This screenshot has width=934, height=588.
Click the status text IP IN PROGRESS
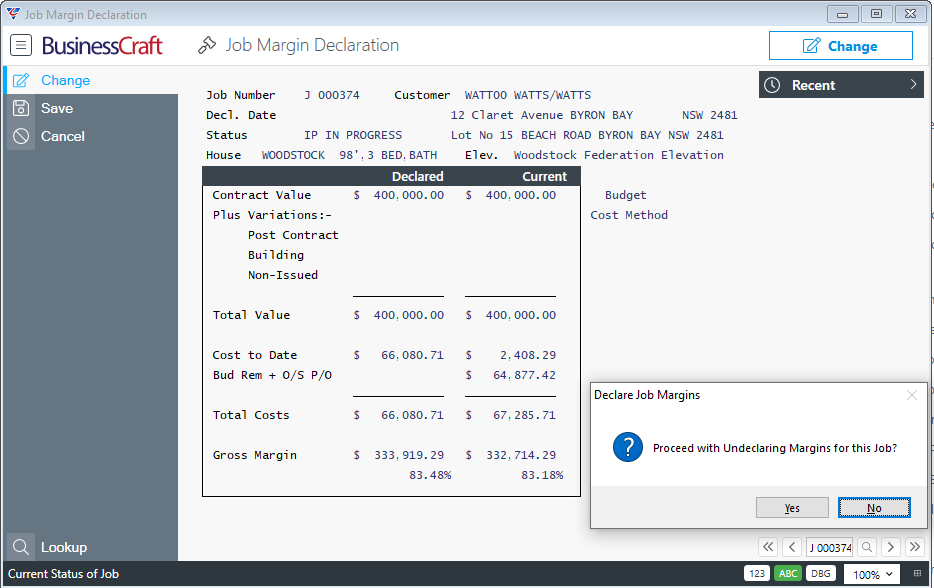coord(353,135)
